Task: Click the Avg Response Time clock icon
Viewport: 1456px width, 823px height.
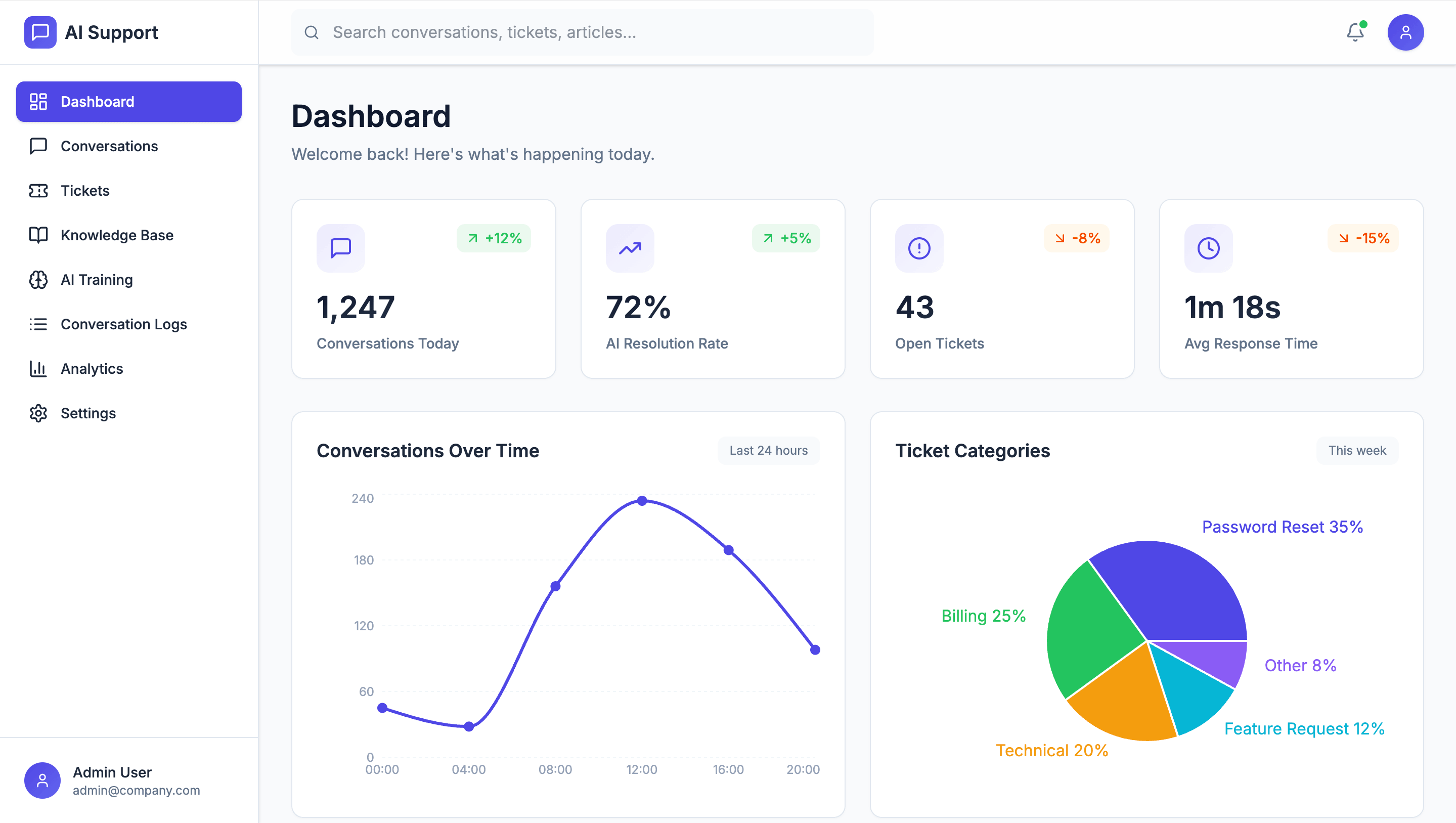Action: pyautogui.click(x=1208, y=248)
